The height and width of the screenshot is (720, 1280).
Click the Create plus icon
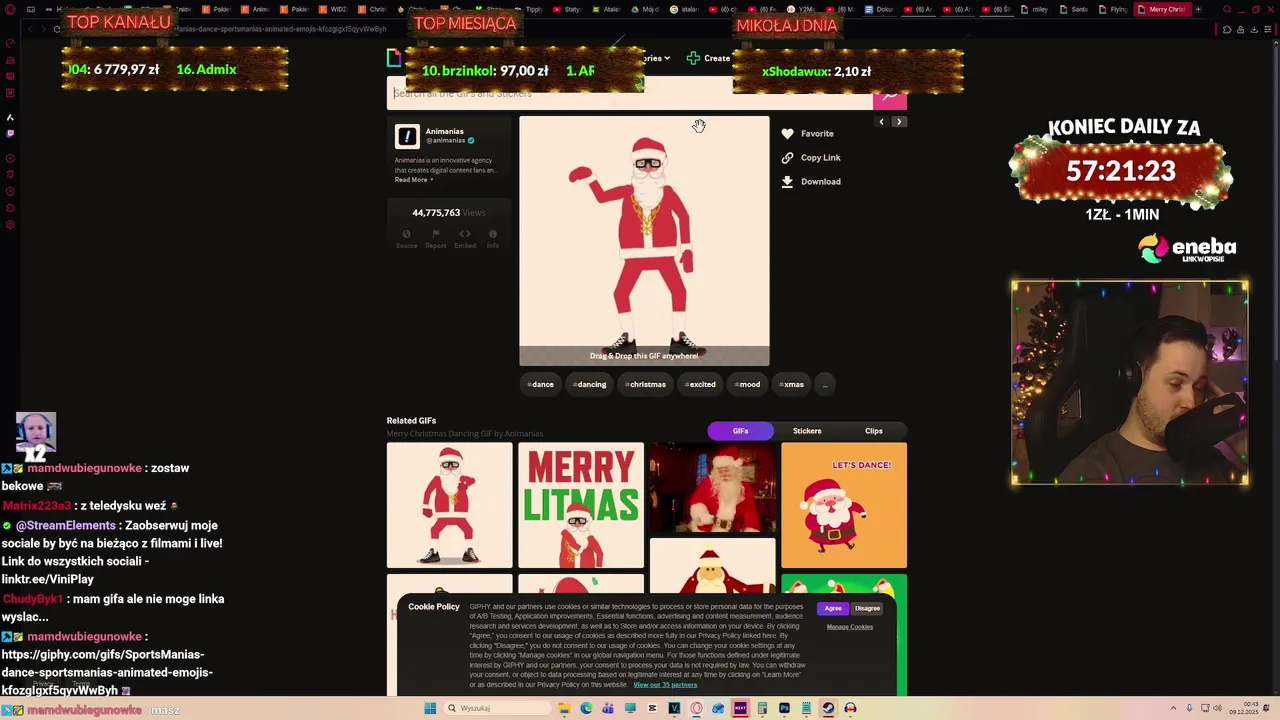click(693, 58)
